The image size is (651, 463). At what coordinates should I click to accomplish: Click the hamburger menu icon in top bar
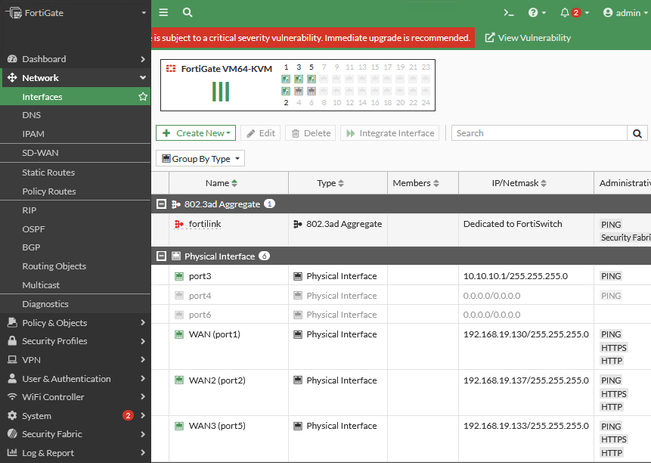pos(164,13)
